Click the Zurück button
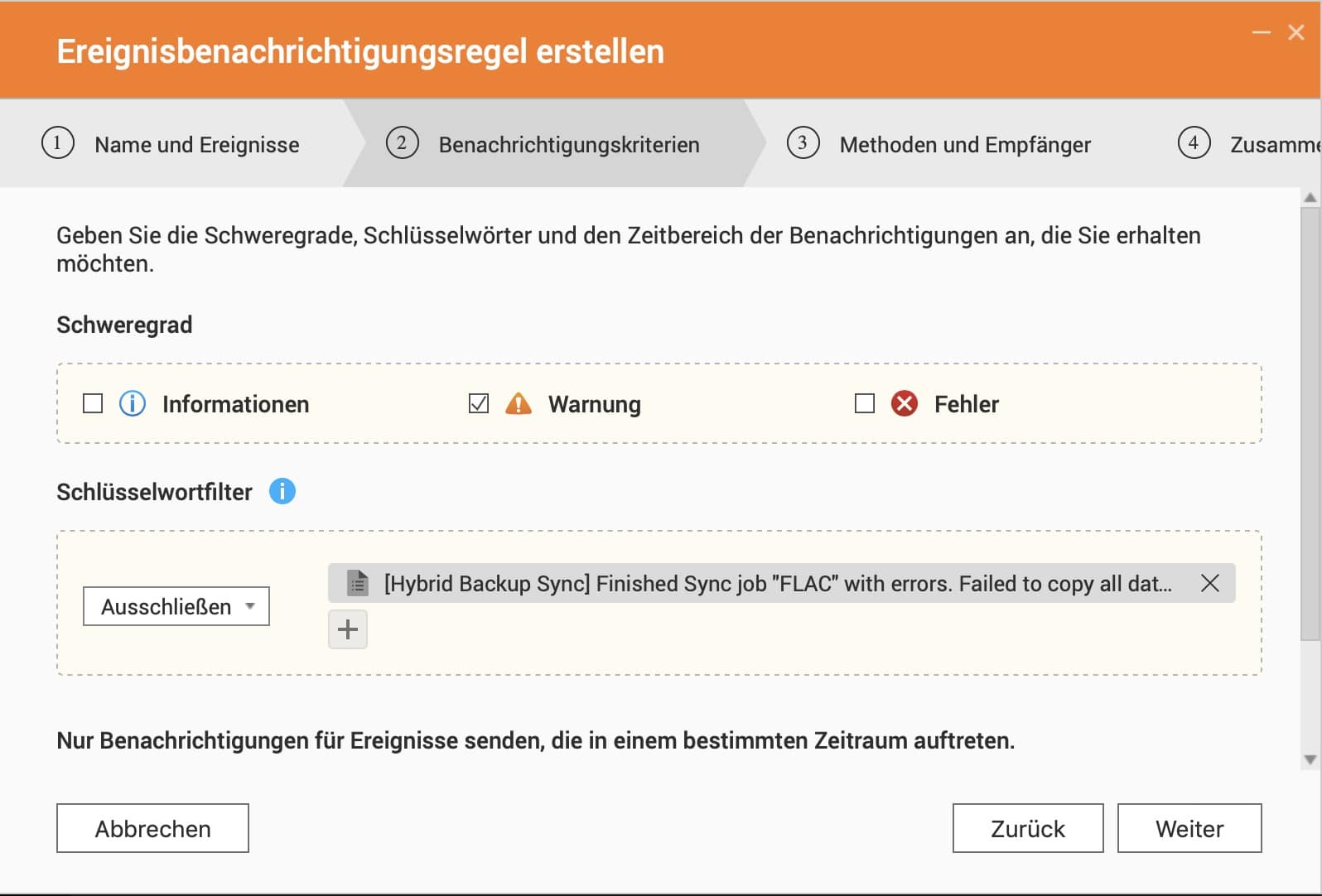Viewport: 1322px width, 896px height. (1028, 828)
